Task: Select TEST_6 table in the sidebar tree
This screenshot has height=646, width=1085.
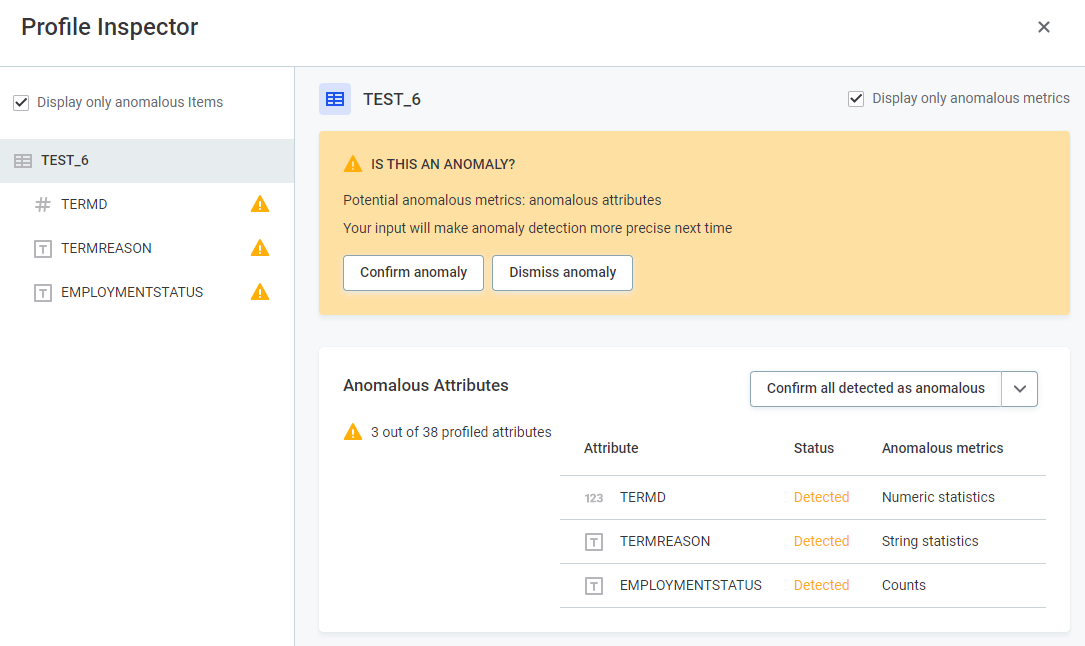Action: point(65,160)
